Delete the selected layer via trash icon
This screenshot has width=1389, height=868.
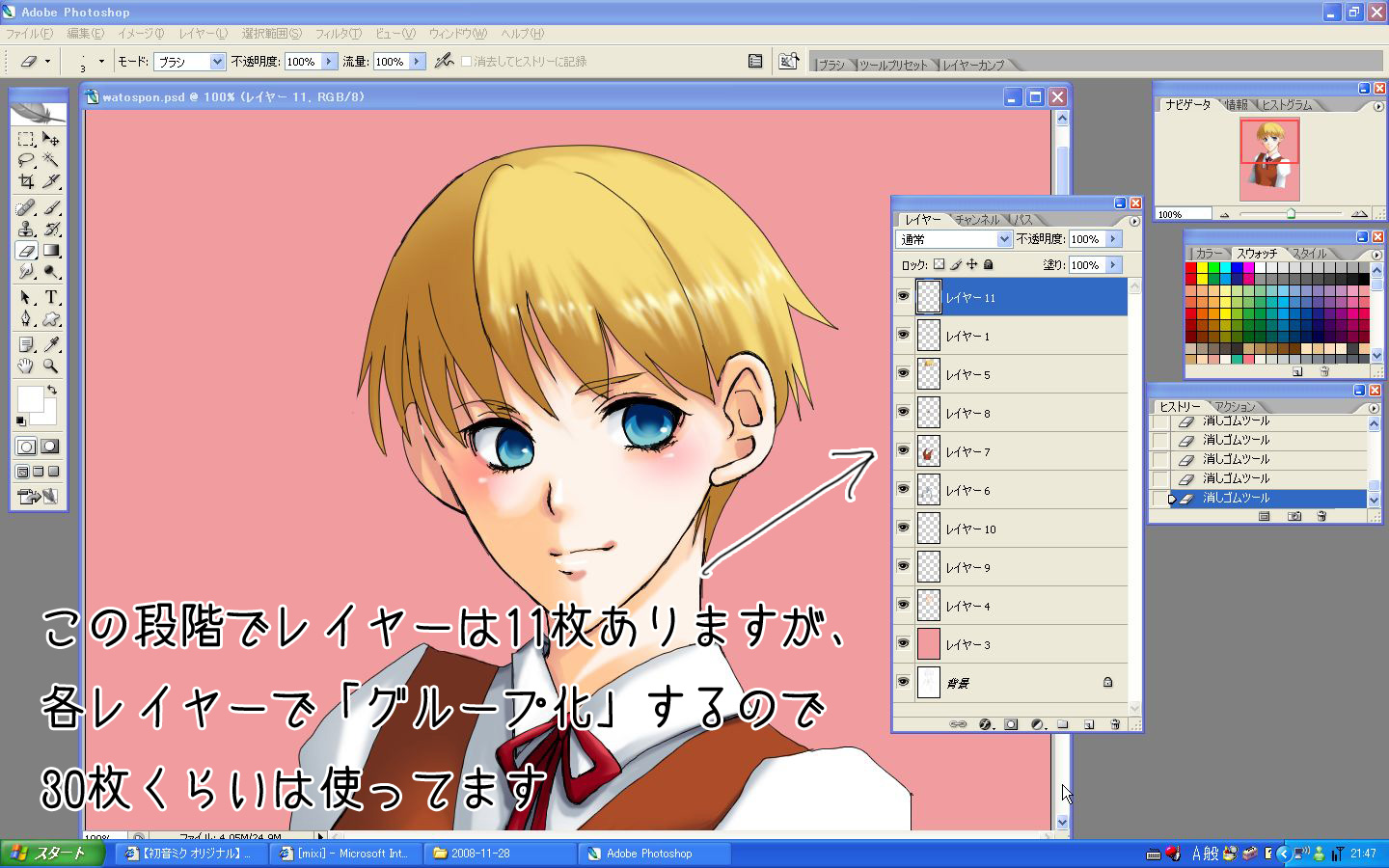tap(1115, 724)
